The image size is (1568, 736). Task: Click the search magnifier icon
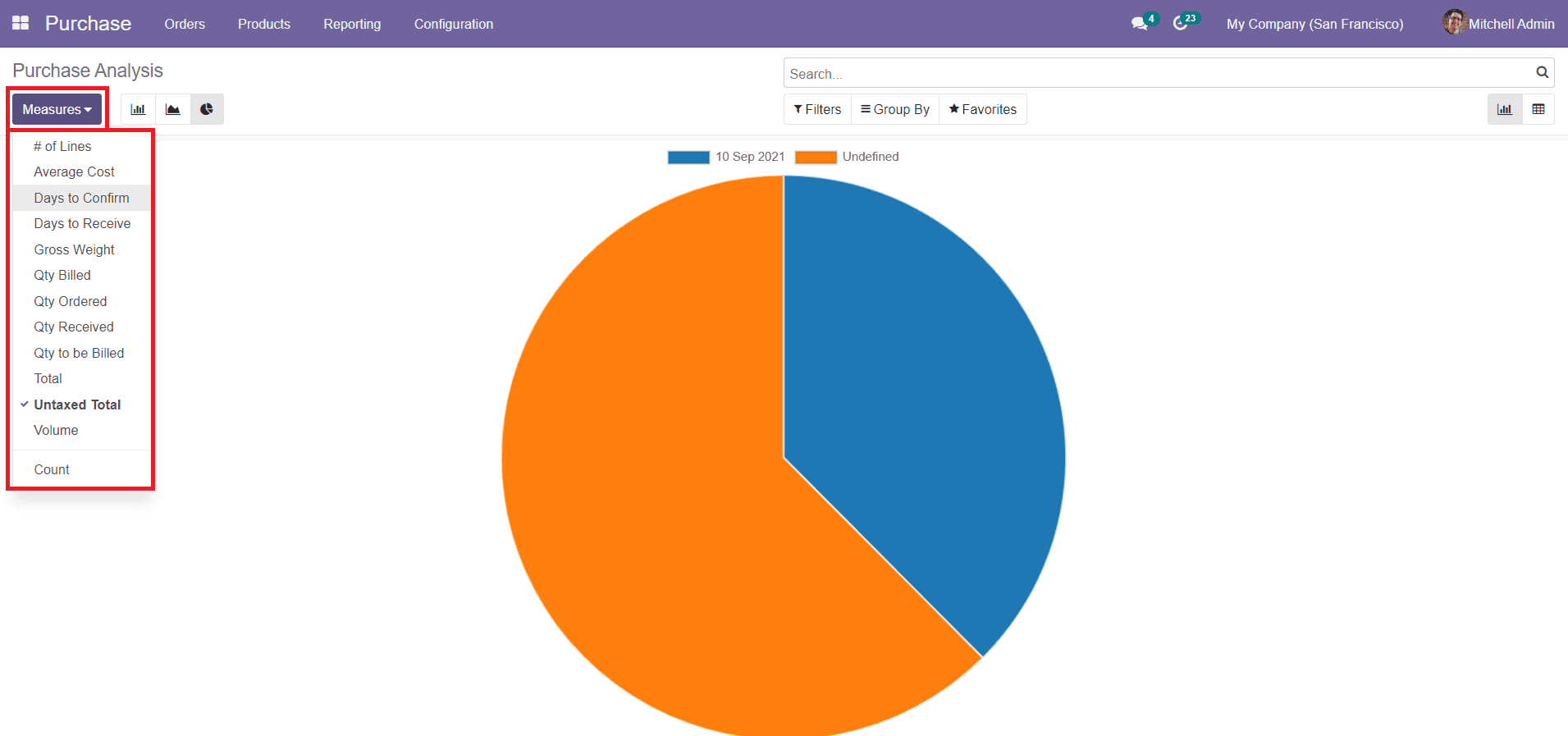(1542, 72)
